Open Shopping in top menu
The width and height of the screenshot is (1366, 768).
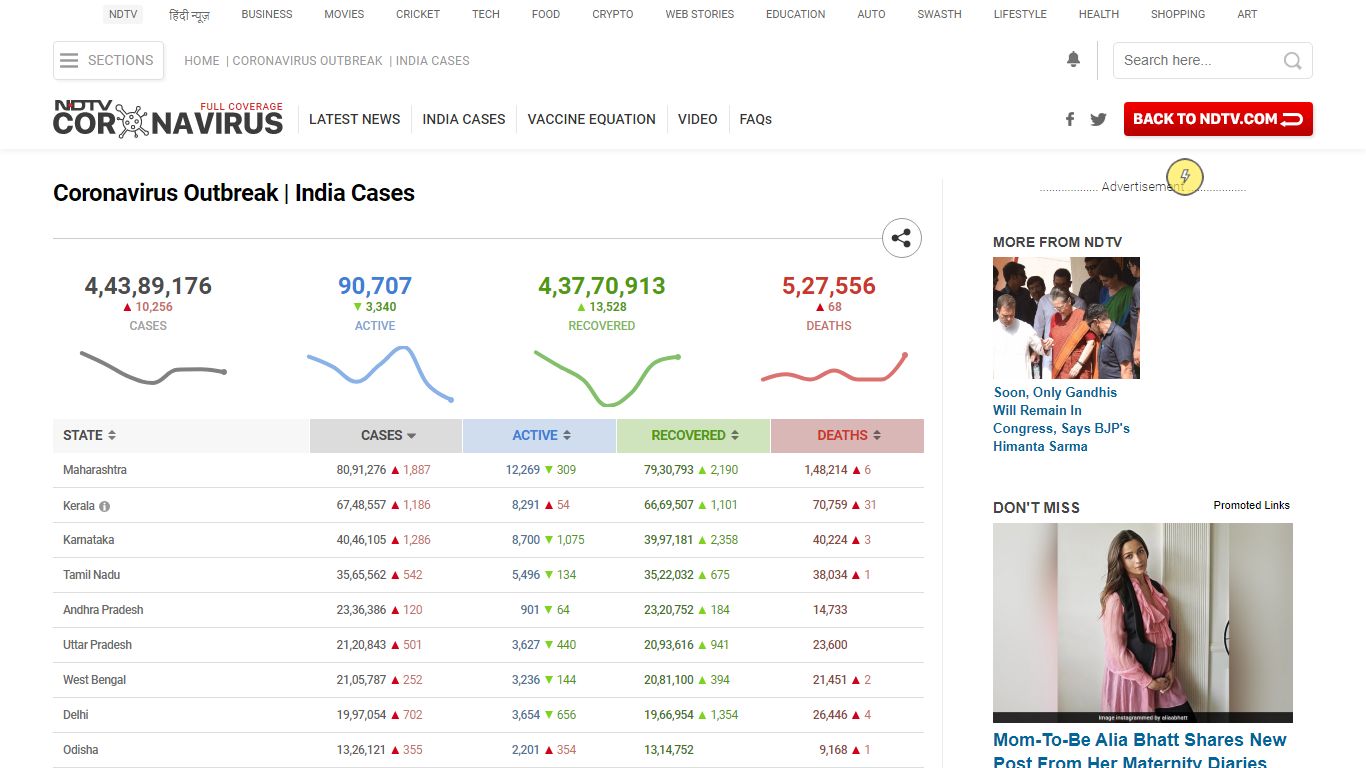(x=1178, y=14)
